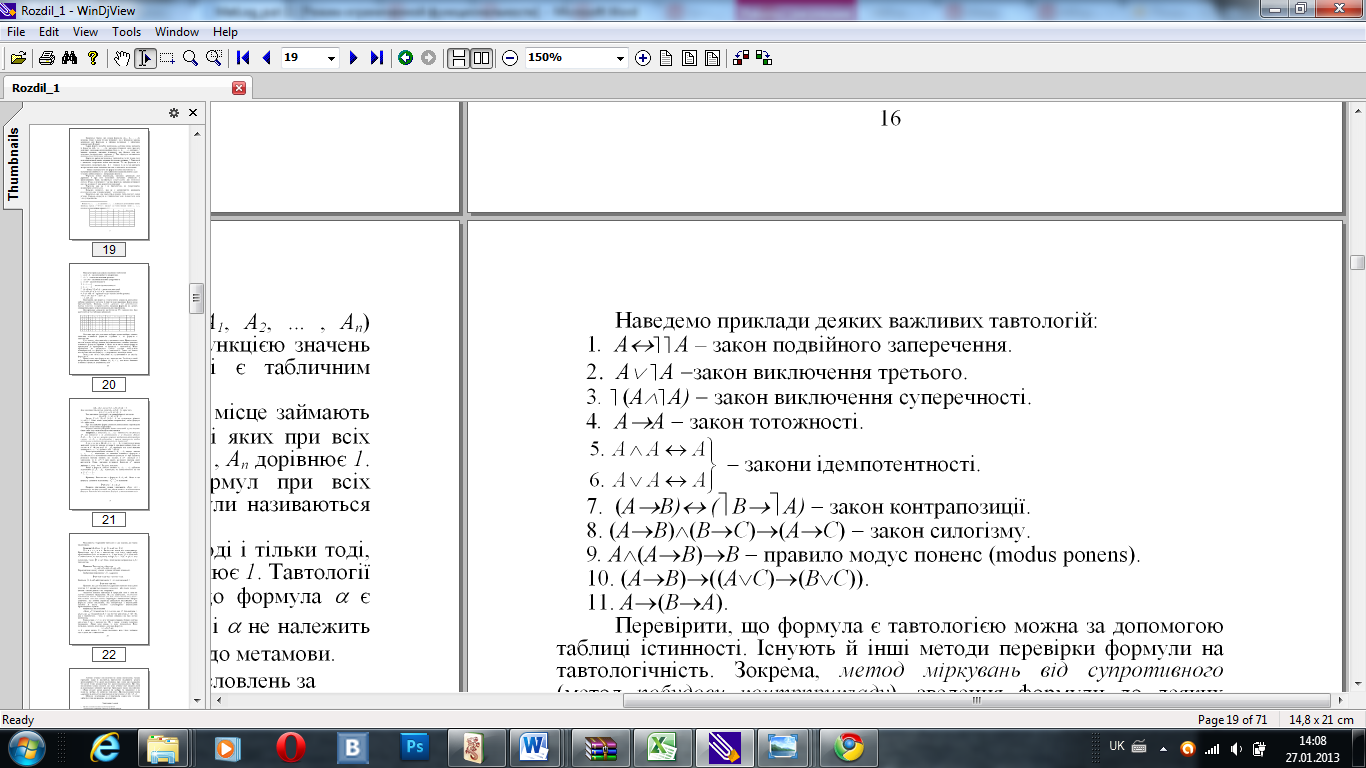Click the Actual Size page icon
Viewport: 1366px width, 768px height.
666,58
